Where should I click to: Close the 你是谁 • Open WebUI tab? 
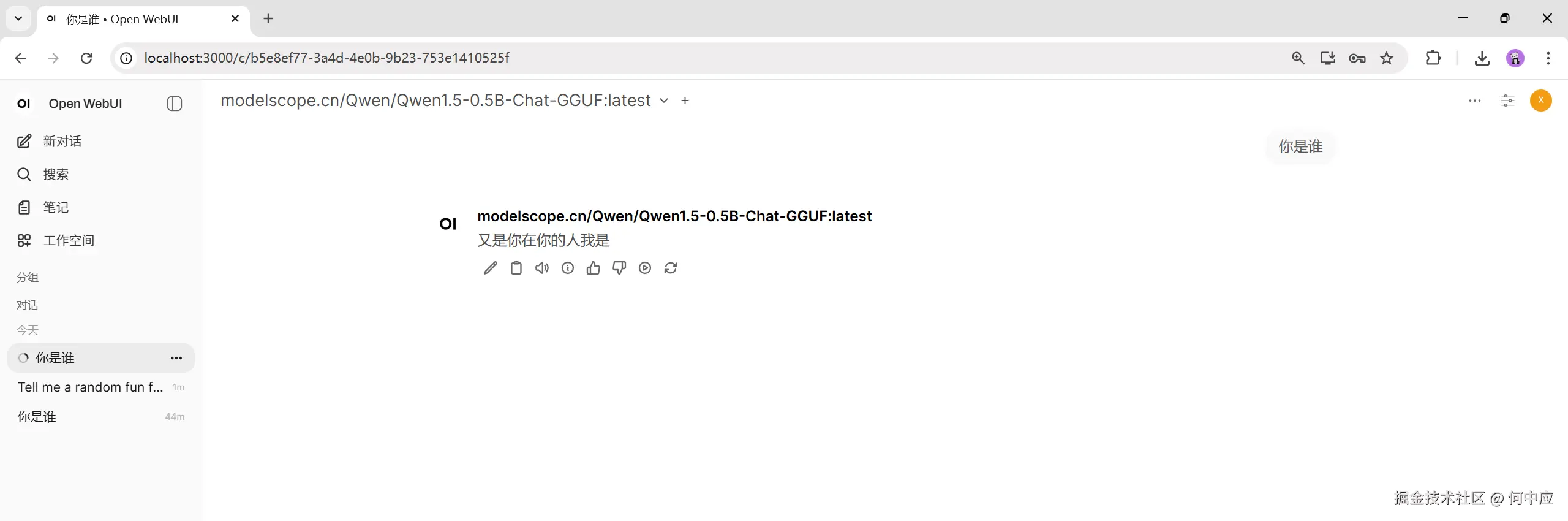(x=235, y=18)
